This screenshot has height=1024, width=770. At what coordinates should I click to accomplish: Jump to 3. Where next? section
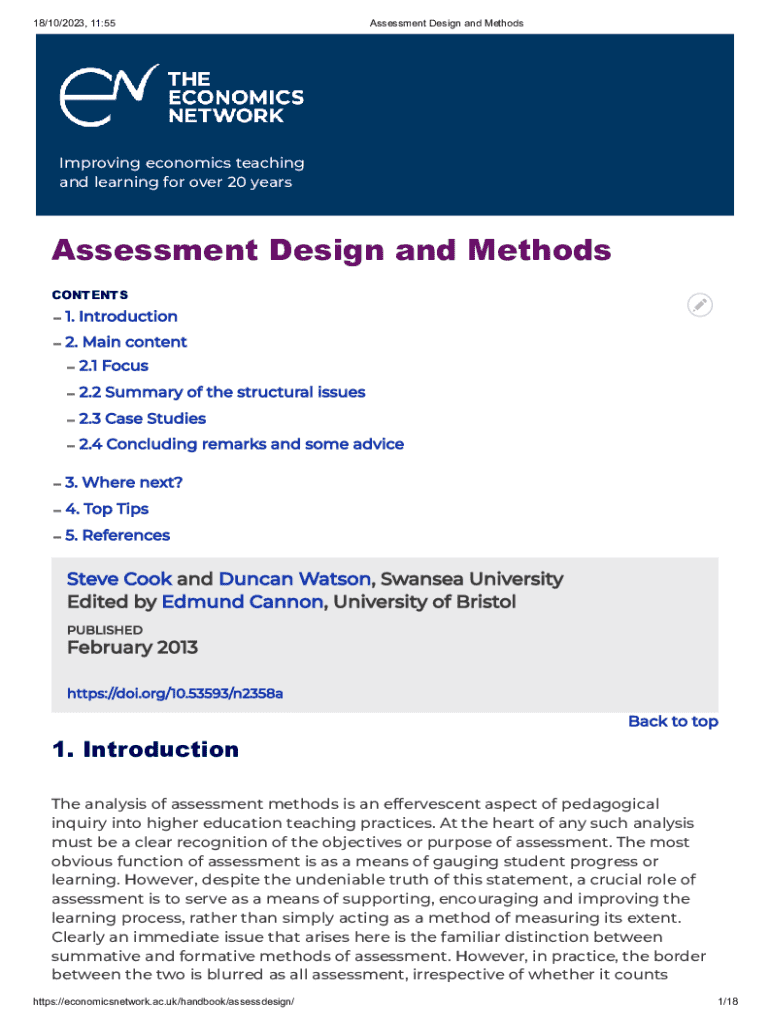tap(123, 483)
